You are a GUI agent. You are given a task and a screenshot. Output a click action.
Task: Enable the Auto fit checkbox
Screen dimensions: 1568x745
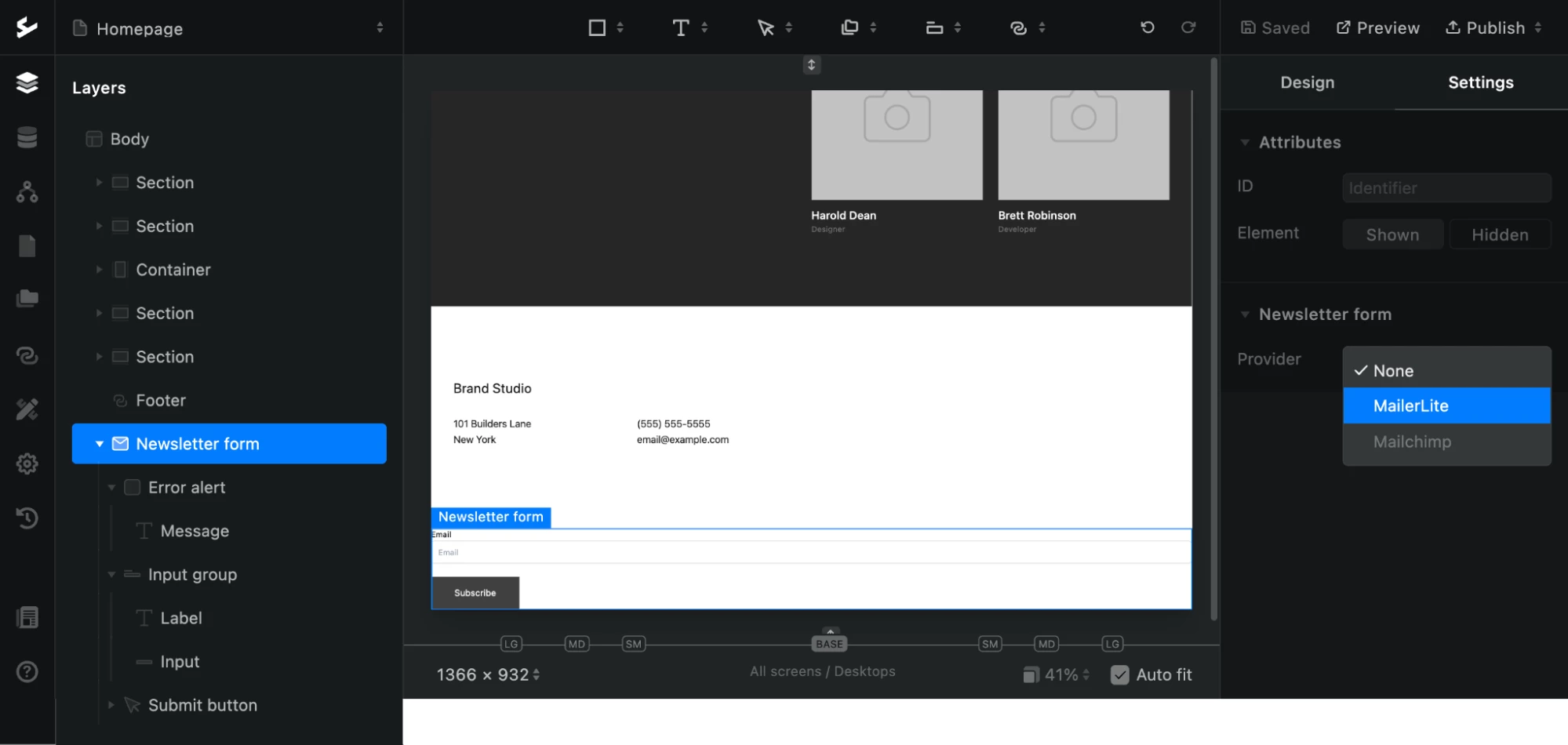pos(1120,674)
